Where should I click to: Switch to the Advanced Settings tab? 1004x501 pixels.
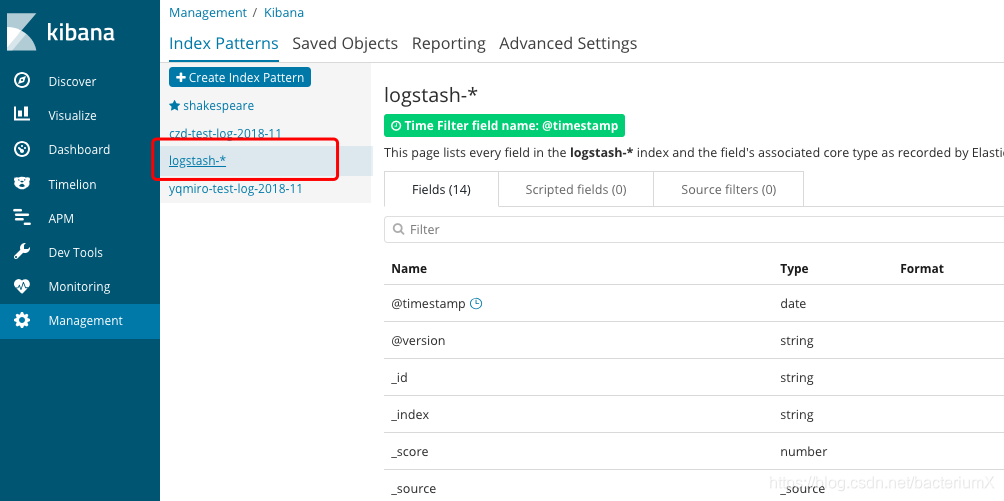coord(568,44)
